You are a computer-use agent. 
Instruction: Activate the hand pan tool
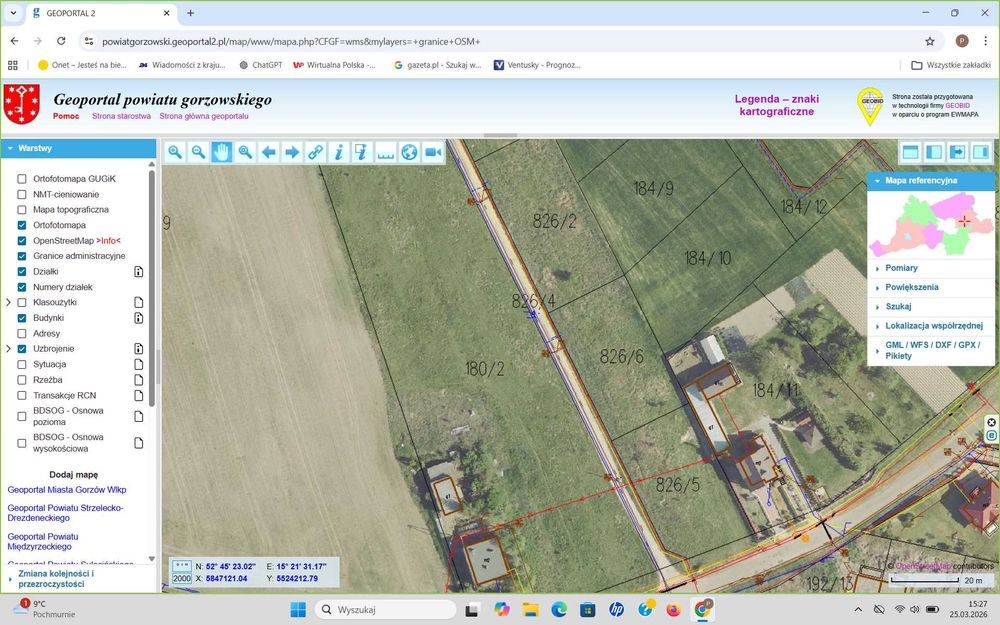point(221,152)
